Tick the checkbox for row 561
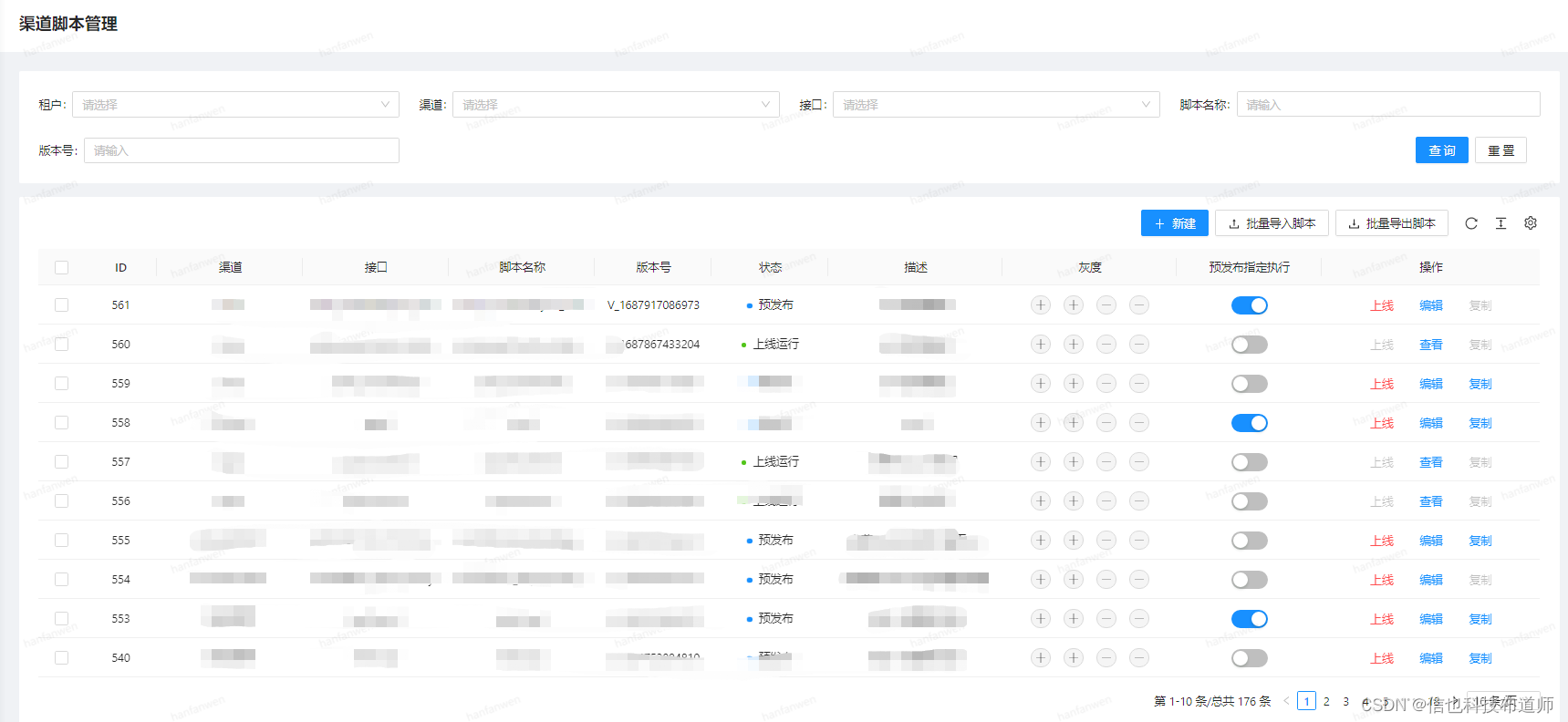Image resolution: width=1568 pixels, height=722 pixels. click(x=61, y=304)
